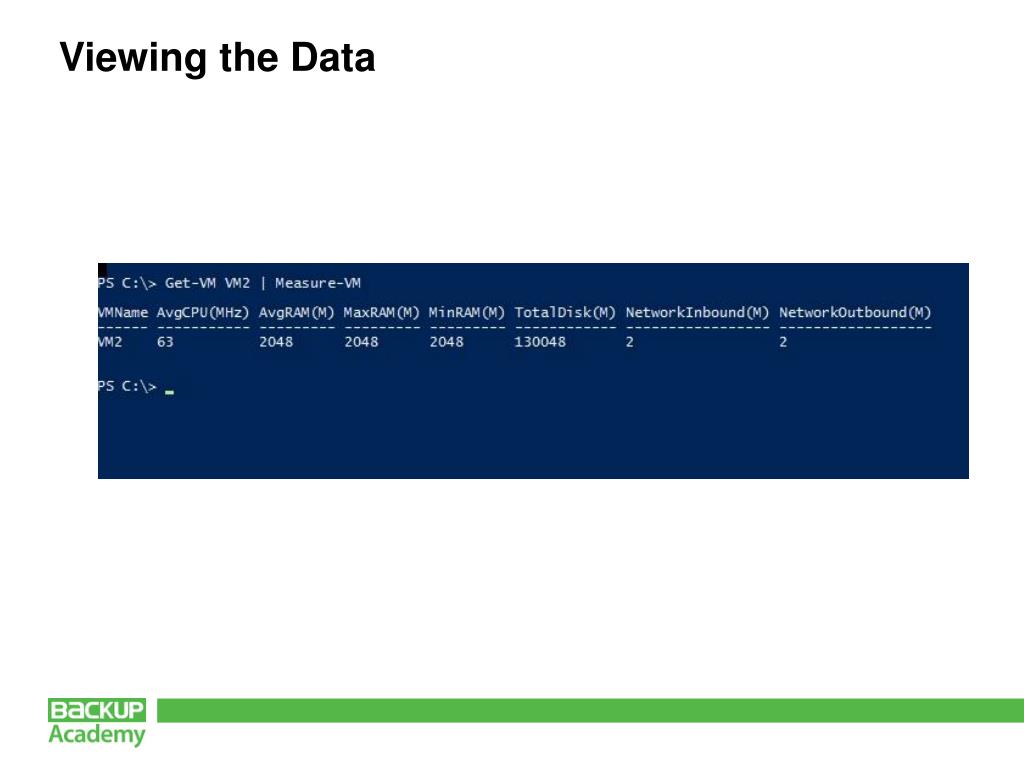Click the pipe symbol in the command
The height and width of the screenshot is (768, 1024).
coord(263,283)
